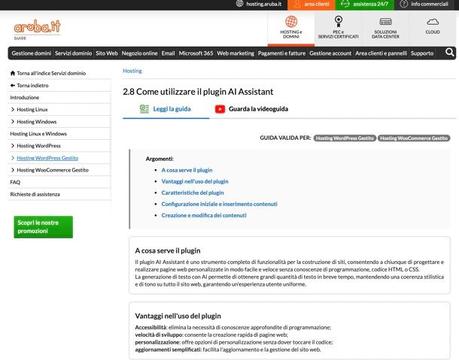This screenshot has height=364, width=459.
Task: Jump to Caratteristiche del plugin
Action: pyautogui.click(x=193, y=193)
